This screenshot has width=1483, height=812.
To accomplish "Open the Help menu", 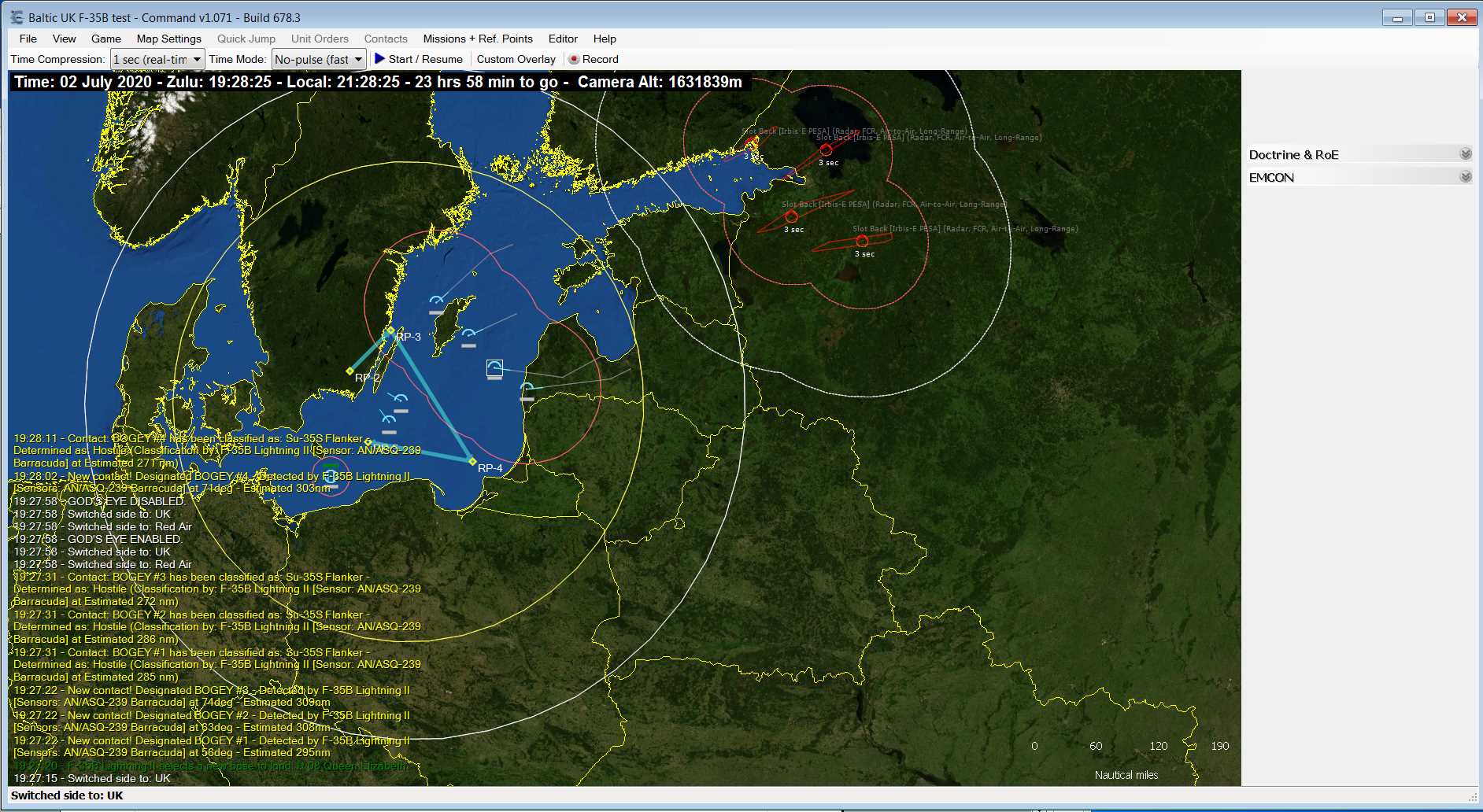I will click(x=605, y=39).
